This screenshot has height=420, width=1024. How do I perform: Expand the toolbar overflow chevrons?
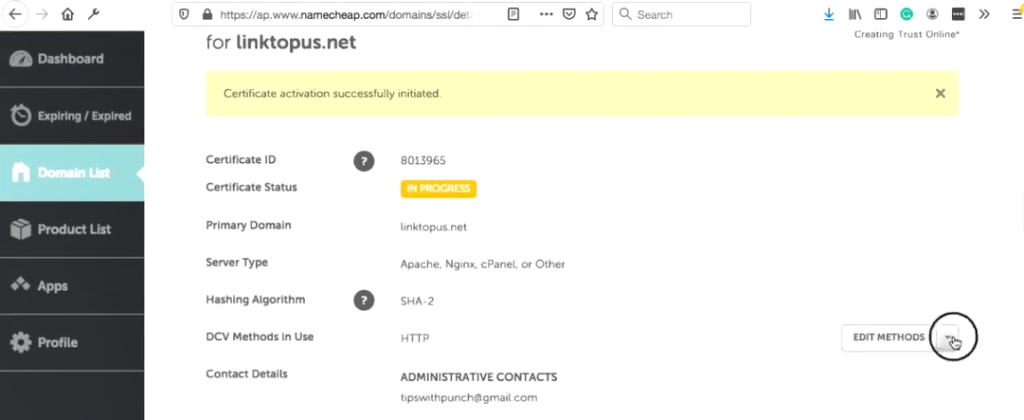tap(984, 14)
